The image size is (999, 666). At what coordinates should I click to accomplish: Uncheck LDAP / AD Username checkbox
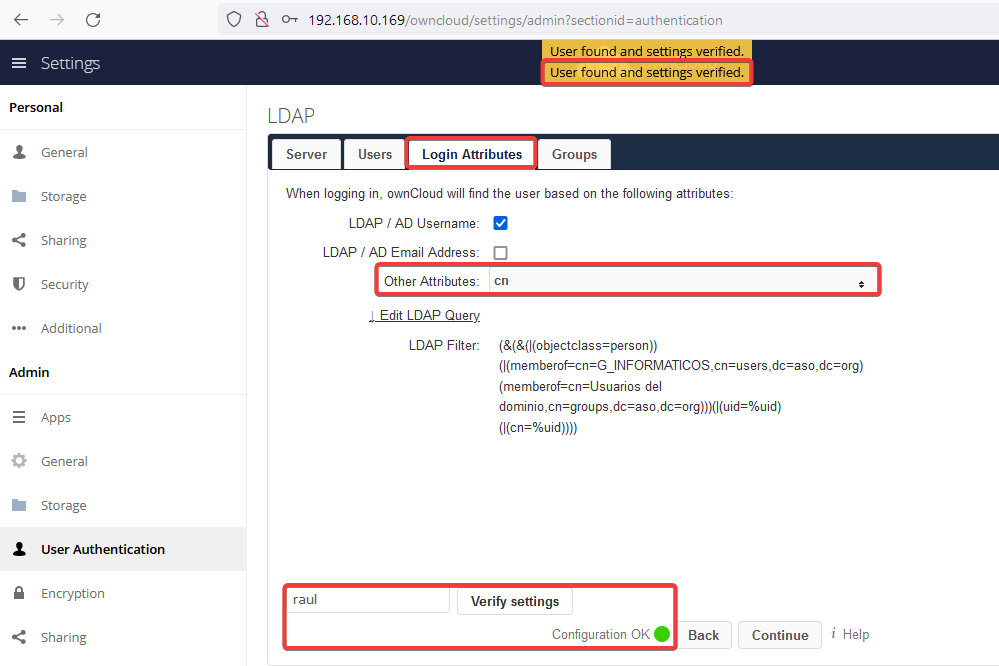pos(501,223)
